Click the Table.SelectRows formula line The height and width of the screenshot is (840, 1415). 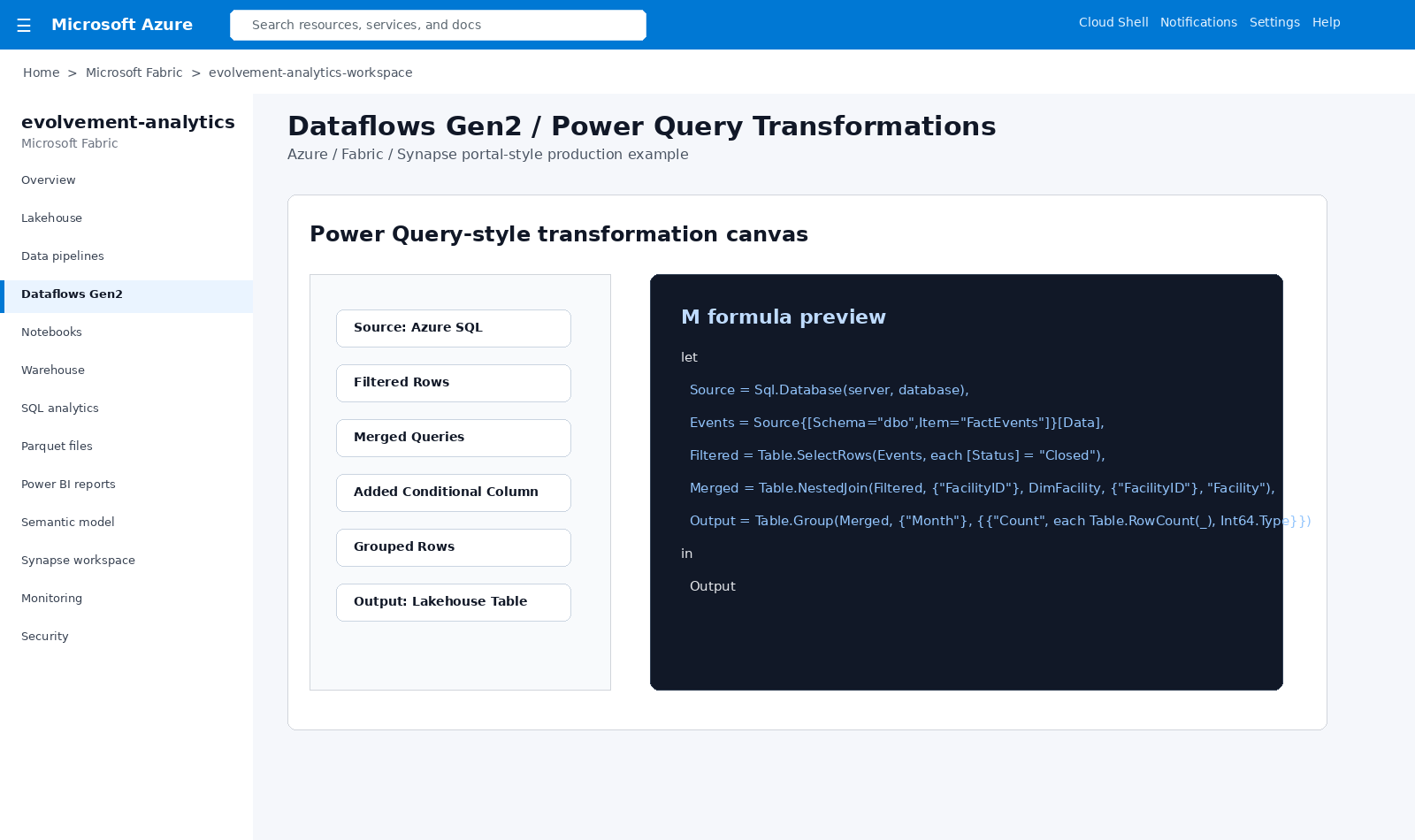pyautogui.click(x=897, y=455)
